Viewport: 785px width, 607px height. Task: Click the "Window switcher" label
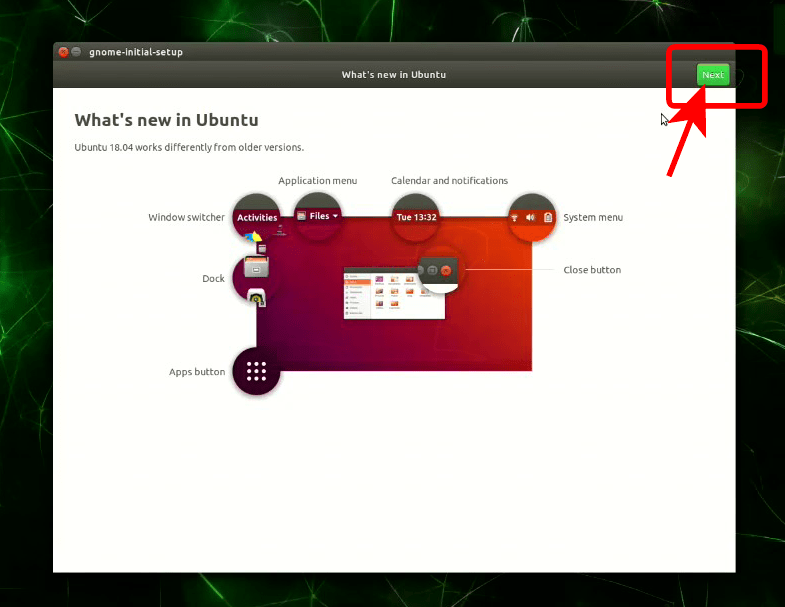[186, 217]
